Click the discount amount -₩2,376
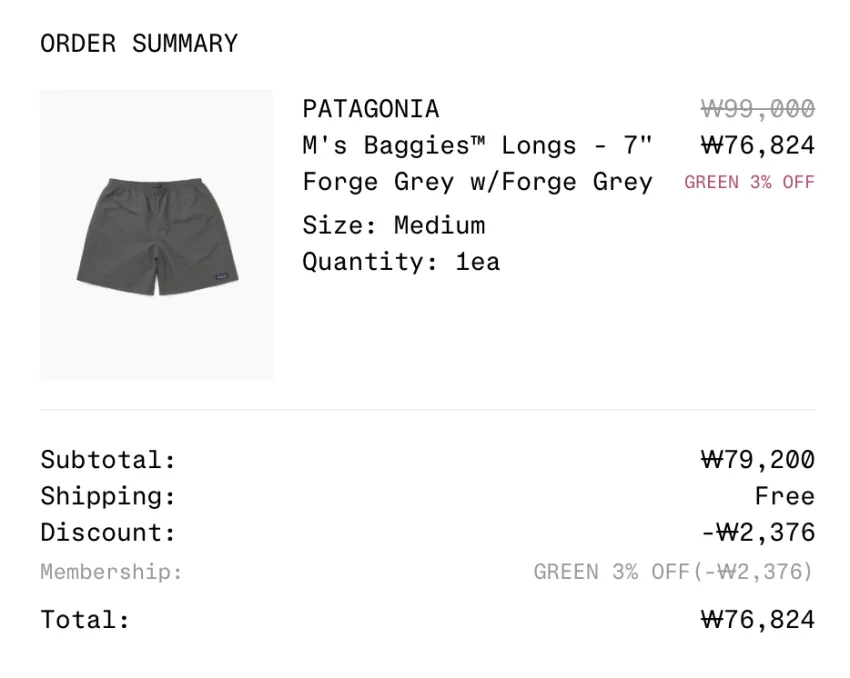 758,533
